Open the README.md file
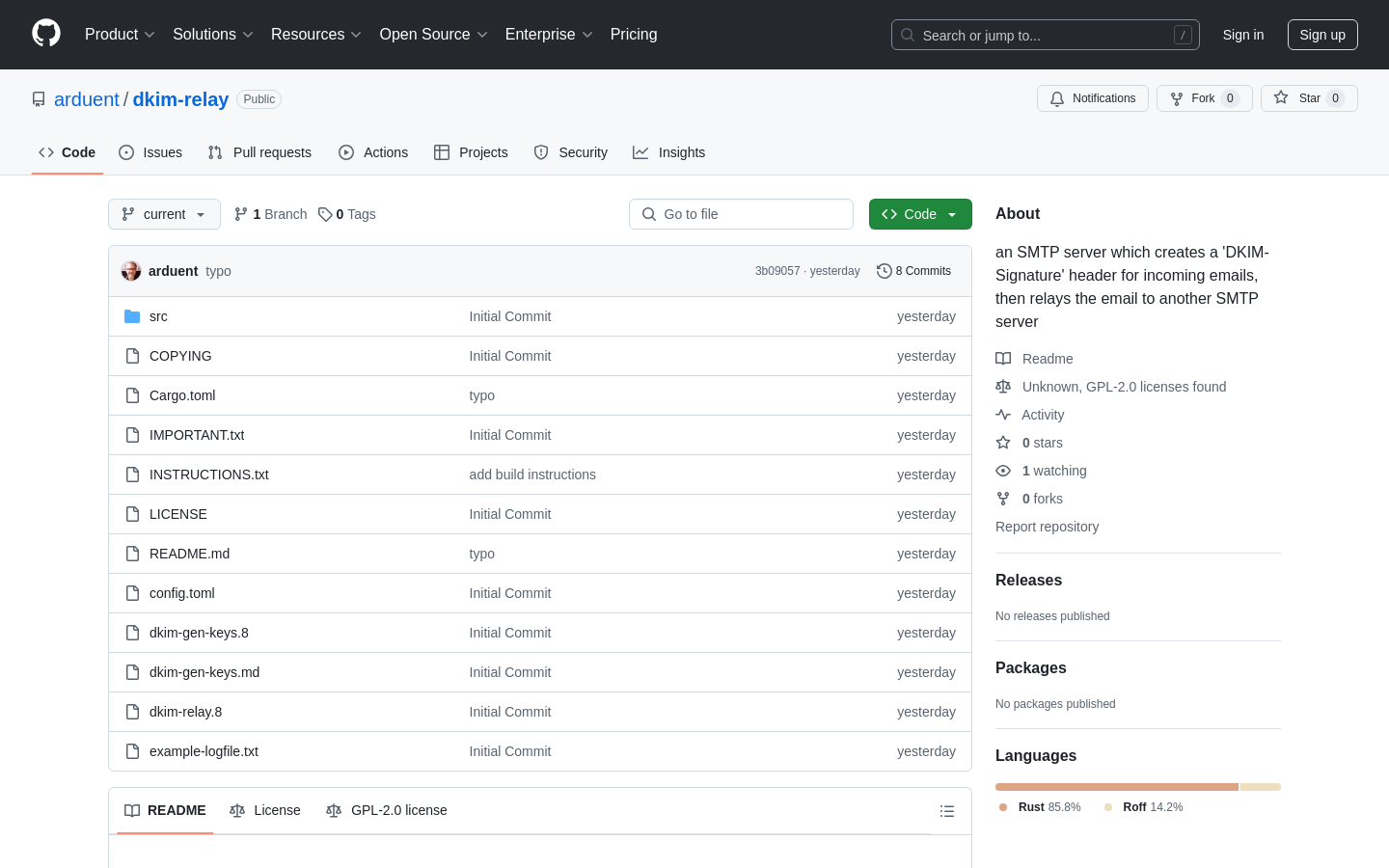Image resolution: width=1389 pixels, height=868 pixels. 189,554
